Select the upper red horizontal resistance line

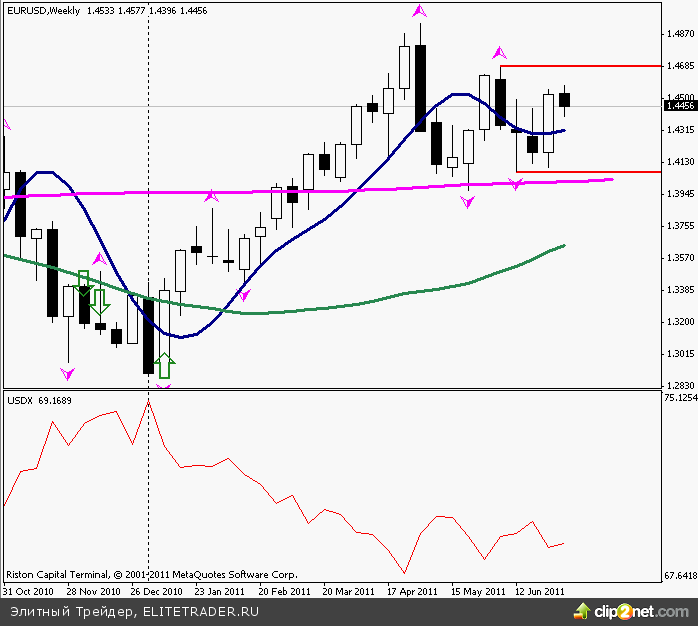pyautogui.click(x=580, y=65)
